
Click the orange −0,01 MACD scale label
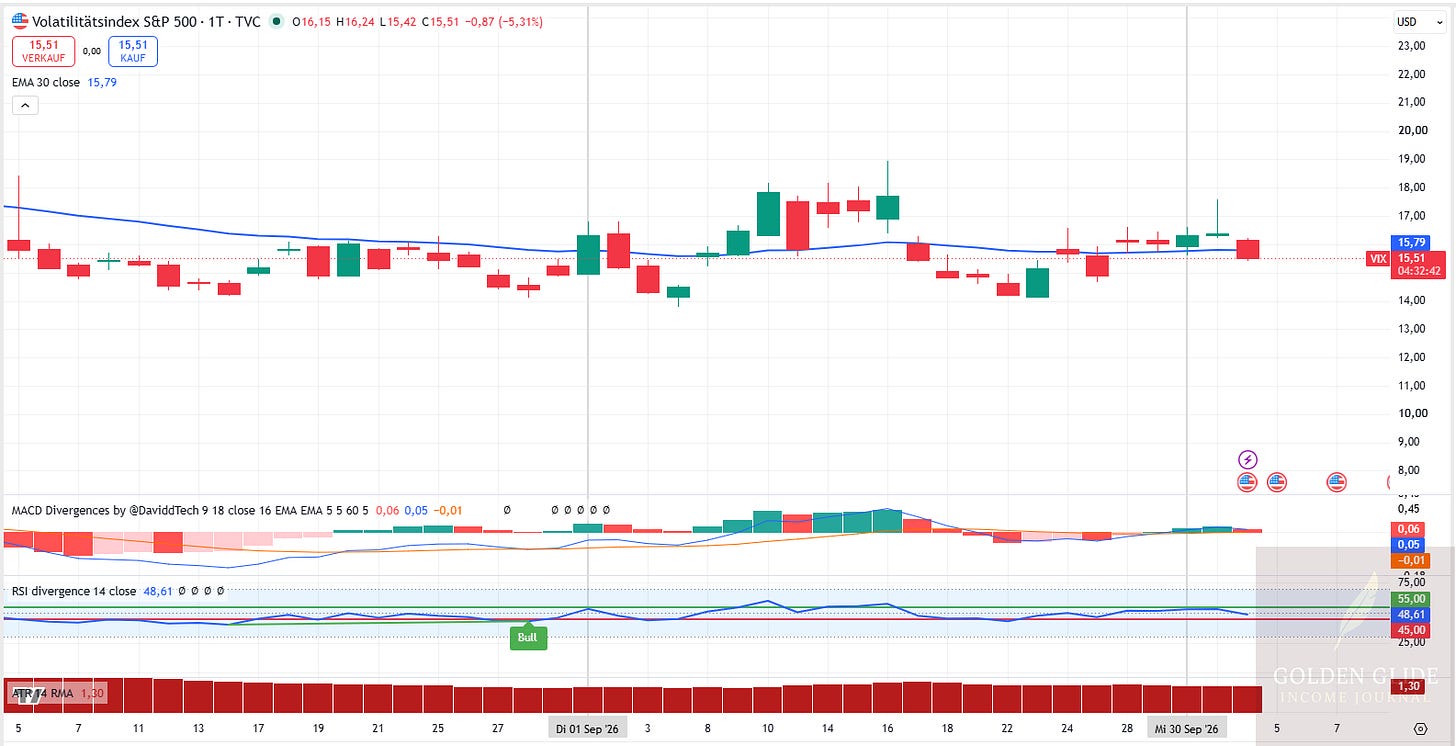[x=1410, y=560]
